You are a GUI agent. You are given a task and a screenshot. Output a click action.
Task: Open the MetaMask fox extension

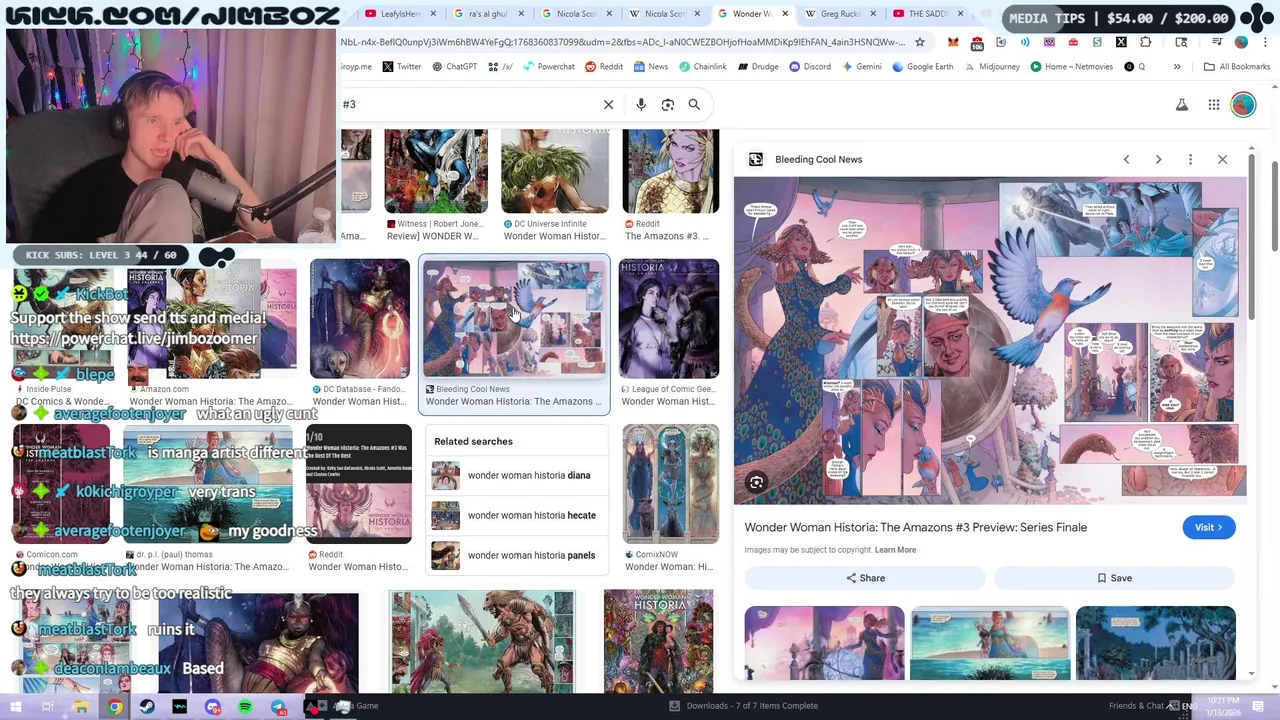tap(953, 42)
